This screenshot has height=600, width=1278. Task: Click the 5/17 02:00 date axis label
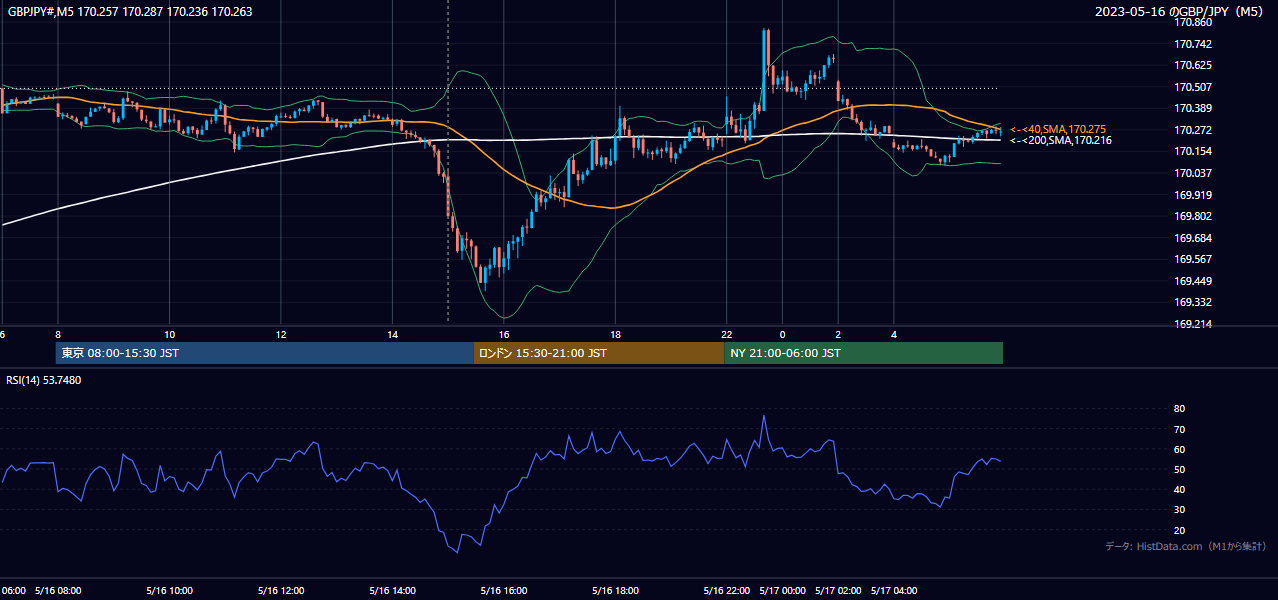coord(838,590)
